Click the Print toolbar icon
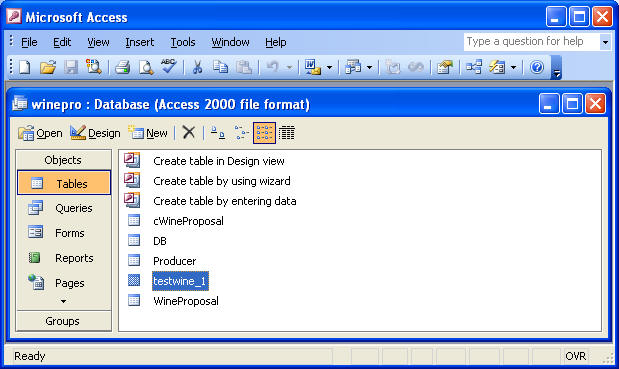 122,67
